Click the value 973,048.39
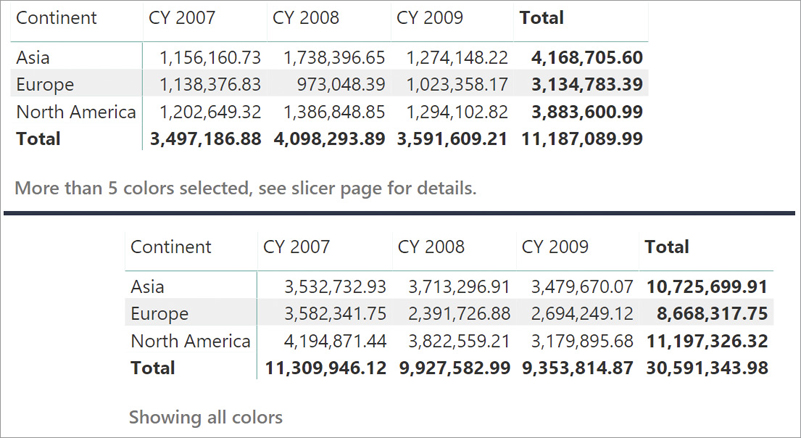Viewport: 801px width, 438px height. click(x=341, y=84)
